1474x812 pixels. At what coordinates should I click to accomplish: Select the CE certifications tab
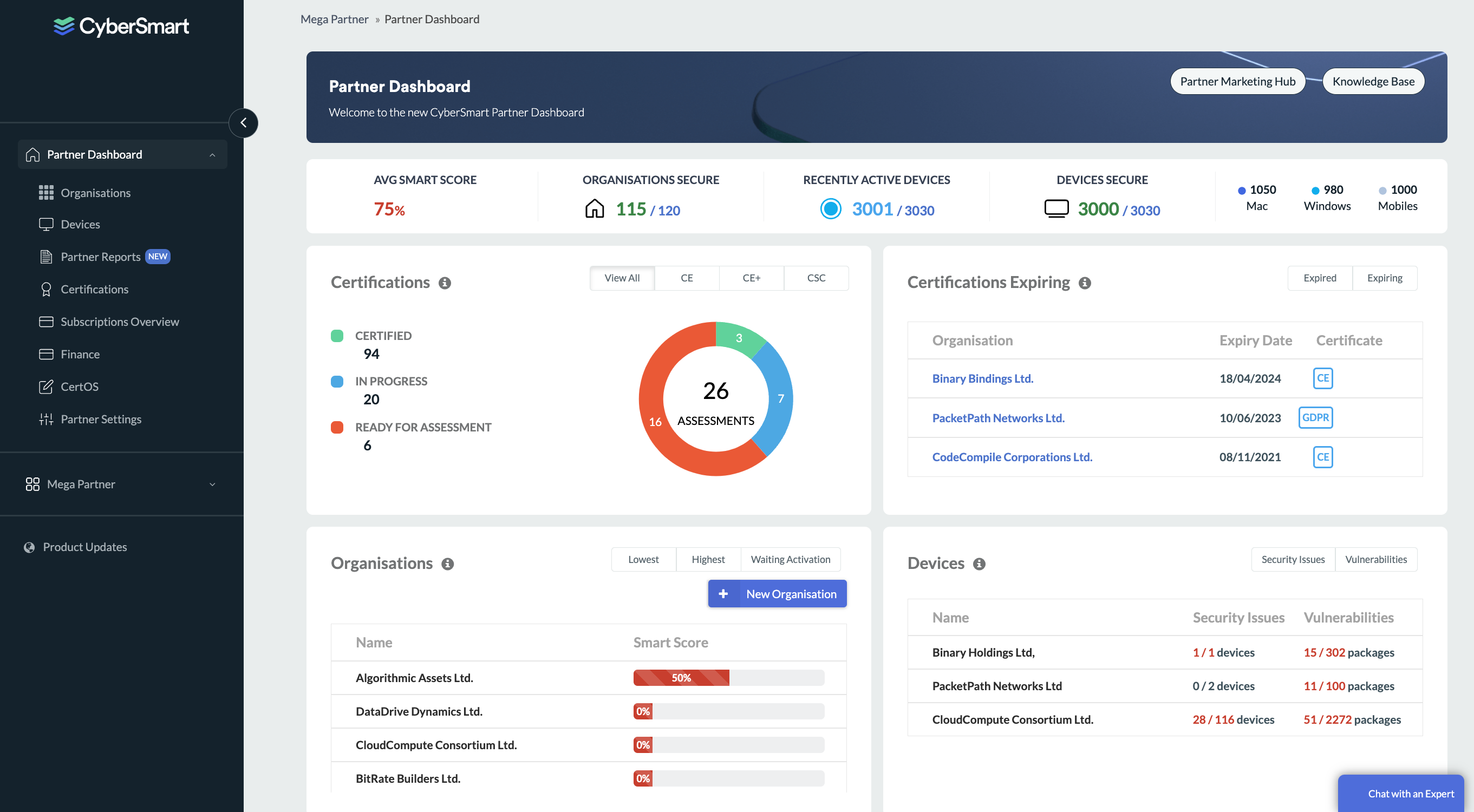[687, 278]
